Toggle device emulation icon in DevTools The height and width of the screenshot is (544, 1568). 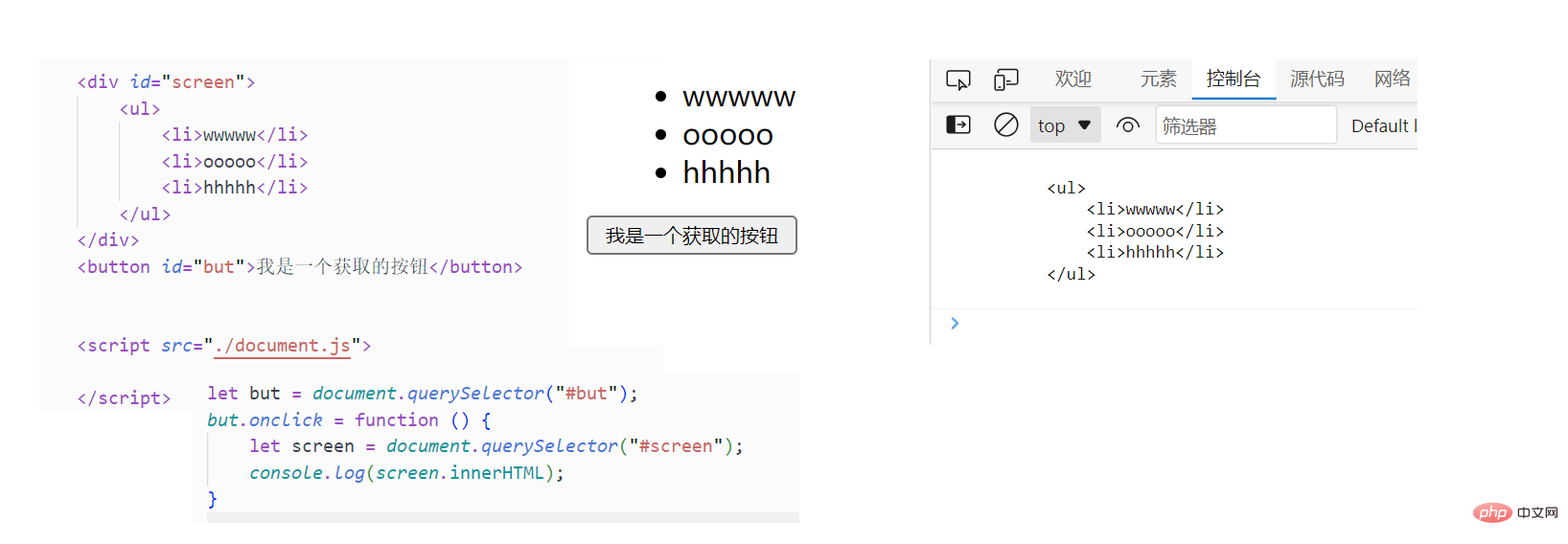1005,79
